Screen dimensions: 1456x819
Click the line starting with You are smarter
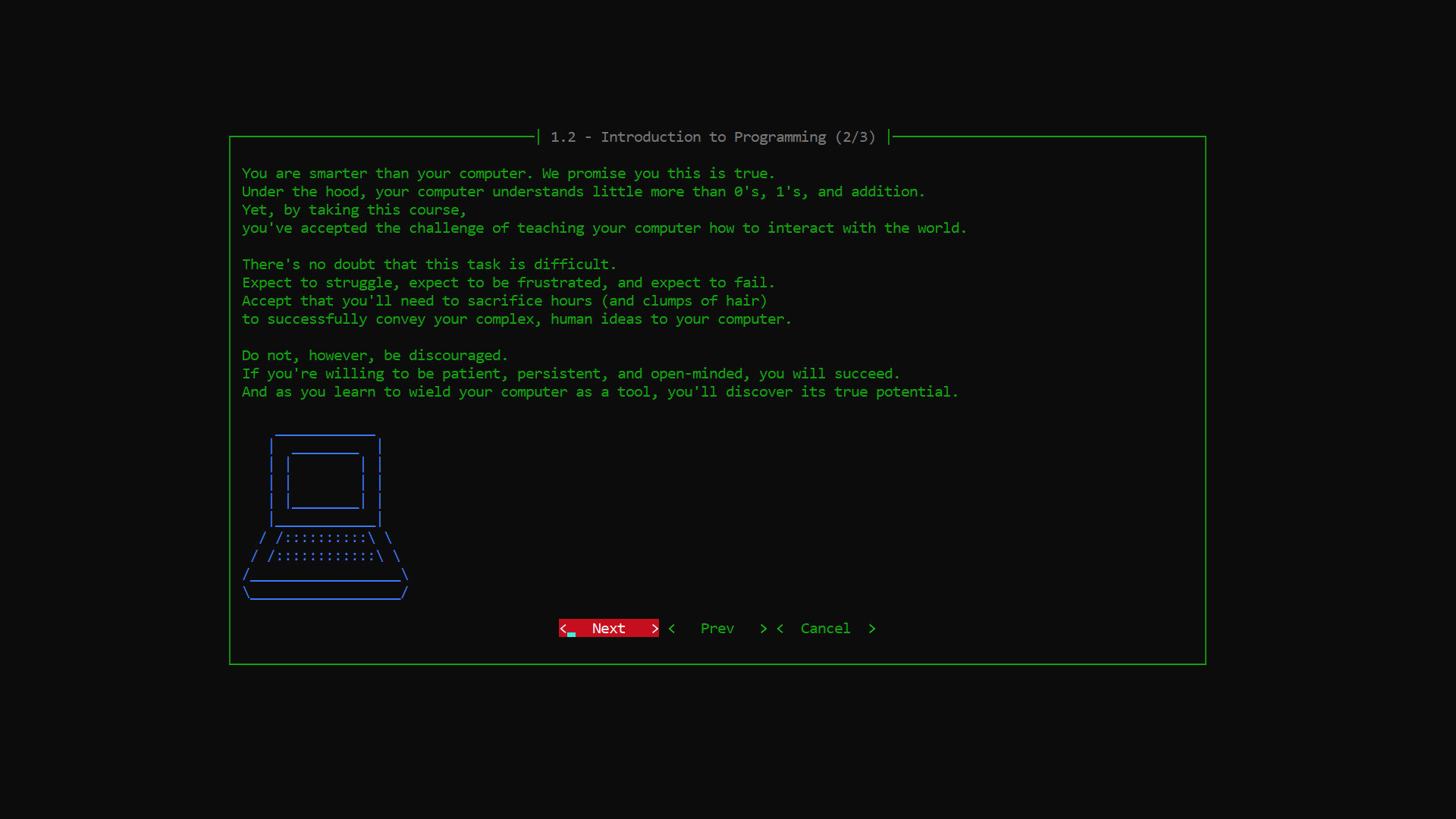(508, 173)
